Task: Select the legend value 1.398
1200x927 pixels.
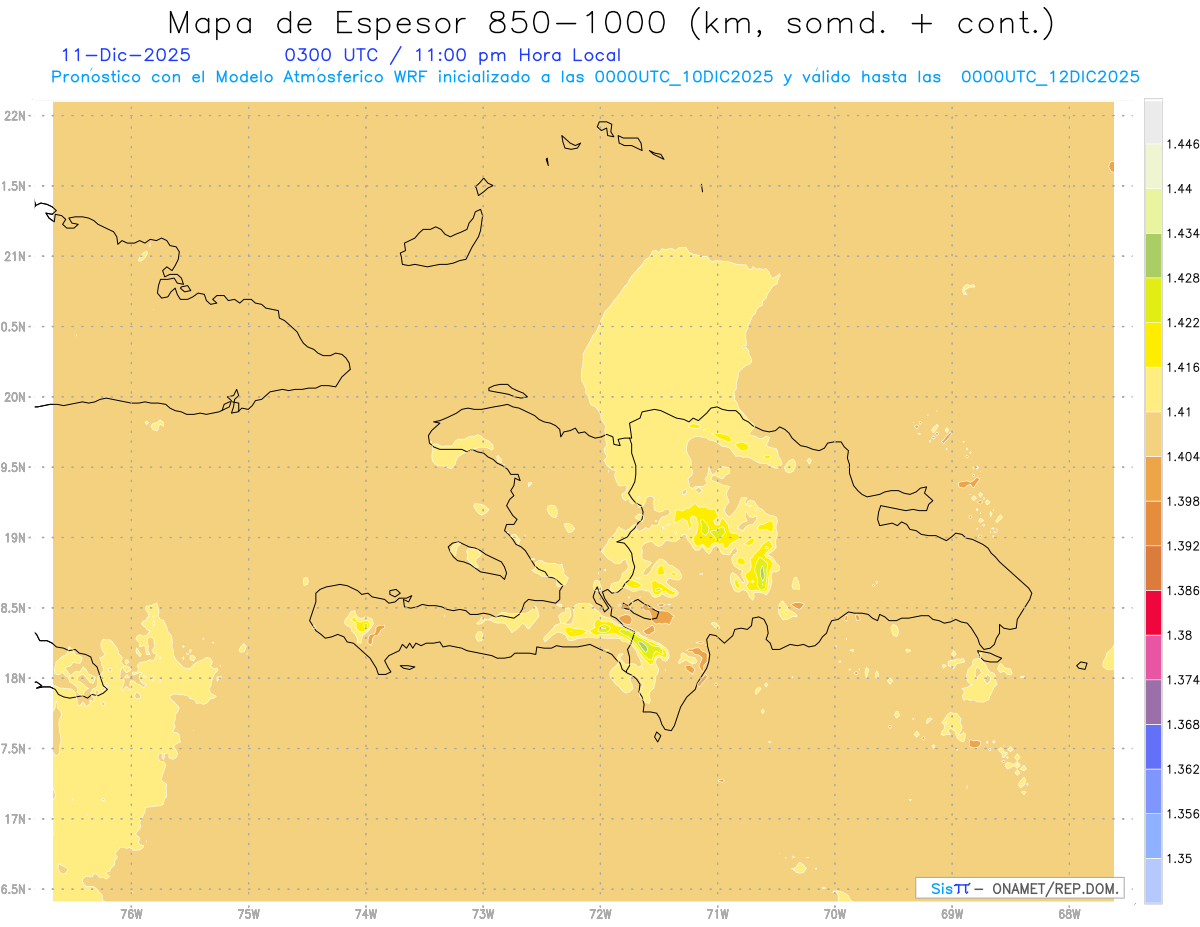Action: [x=1184, y=501]
